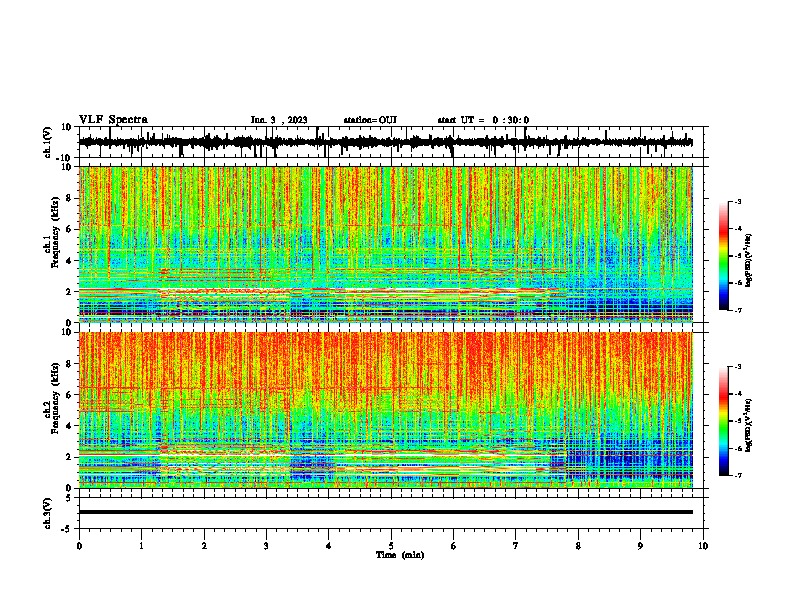The width and height of the screenshot is (792, 612).
Task: Click the "6" kHz tick on ch.2 spectrogram axis
Action: coord(70,395)
